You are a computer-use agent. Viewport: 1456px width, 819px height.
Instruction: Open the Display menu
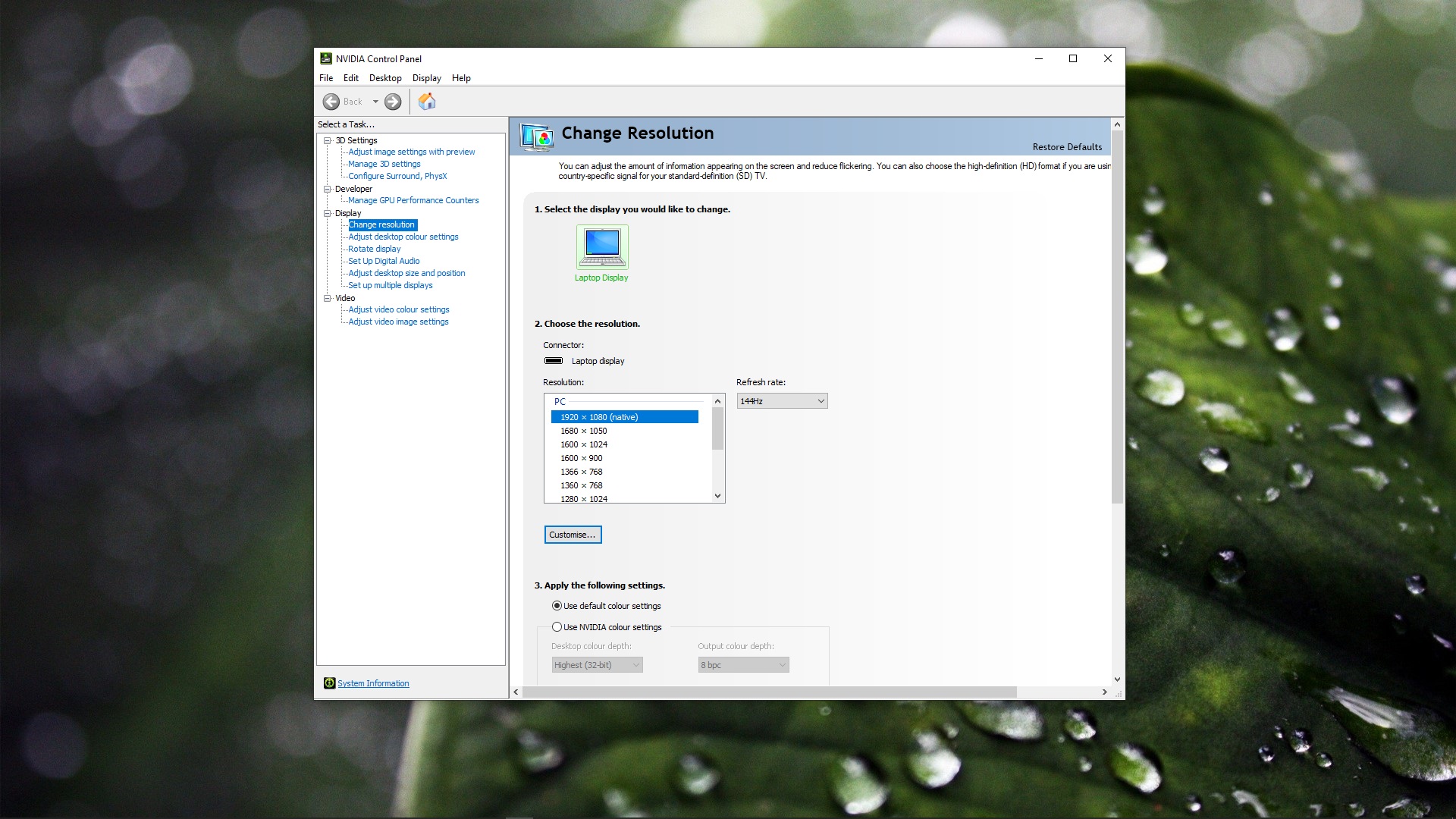click(x=427, y=78)
